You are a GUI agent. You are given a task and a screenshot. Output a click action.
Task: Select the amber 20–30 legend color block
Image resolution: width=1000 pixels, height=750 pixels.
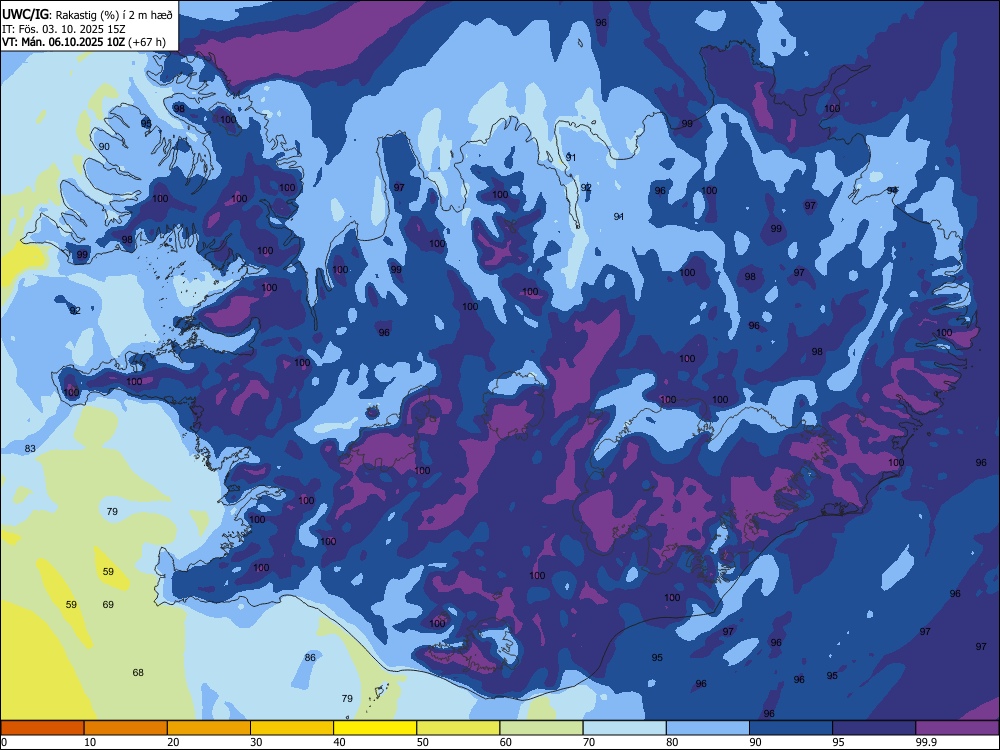[209, 728]
